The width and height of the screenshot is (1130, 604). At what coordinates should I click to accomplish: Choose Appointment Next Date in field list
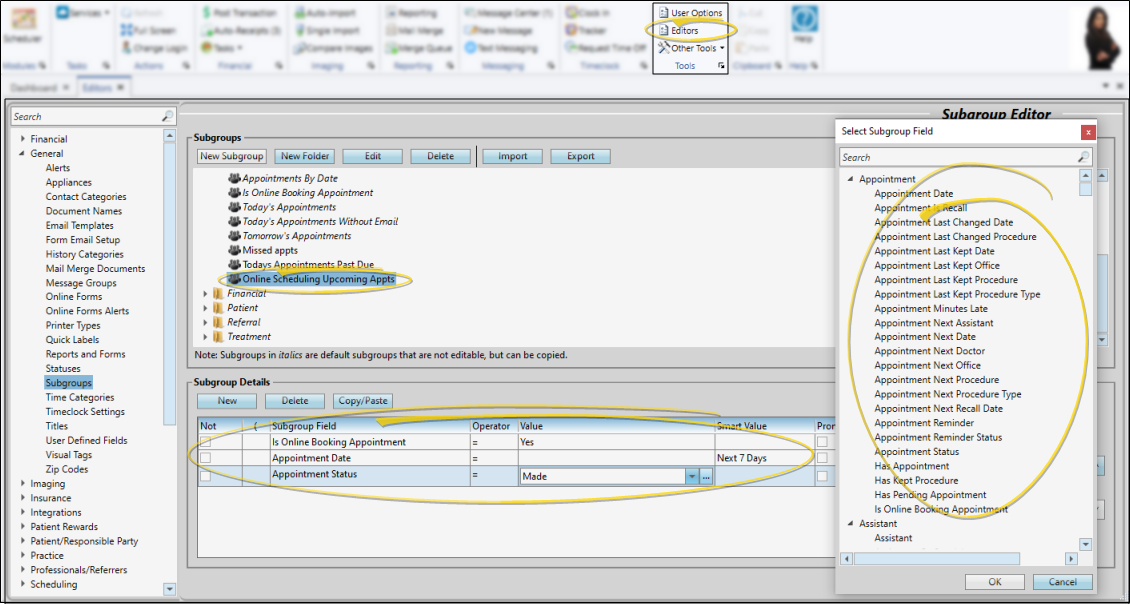[x=925, y=337]
